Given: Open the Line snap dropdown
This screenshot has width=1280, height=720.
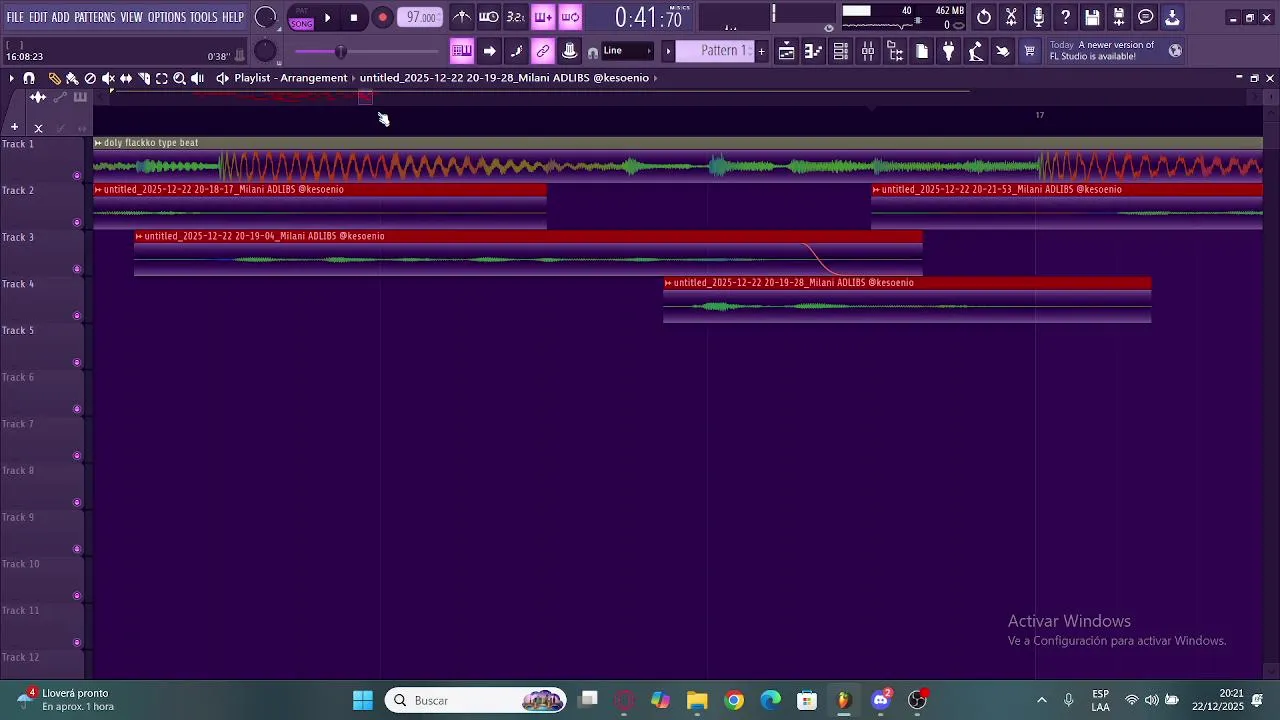Looking at the screenshot, I should (626, 51).
